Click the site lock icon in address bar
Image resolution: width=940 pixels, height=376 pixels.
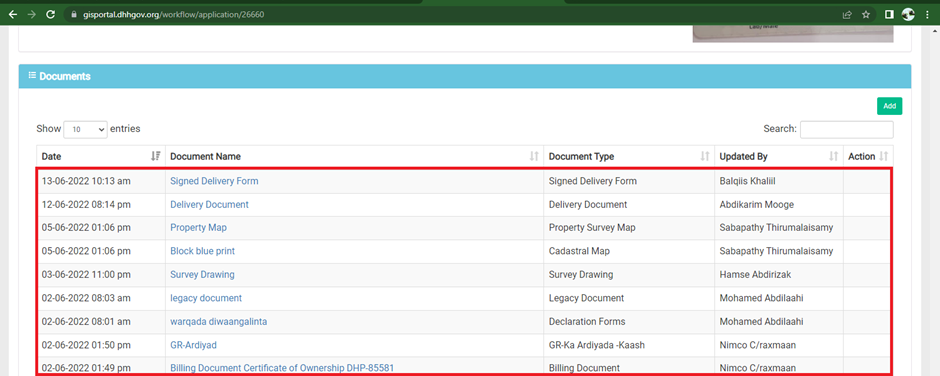click(x=74, y=14)
